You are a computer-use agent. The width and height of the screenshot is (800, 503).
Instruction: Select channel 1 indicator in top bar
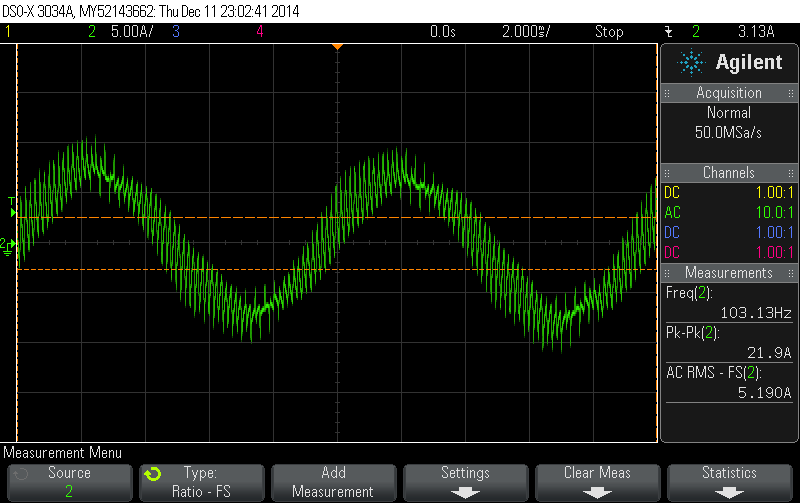[x=9, y=32]
